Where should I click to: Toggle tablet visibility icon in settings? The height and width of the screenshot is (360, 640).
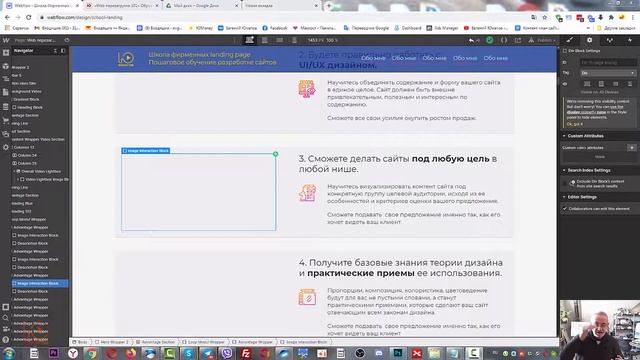click(601, 84)
